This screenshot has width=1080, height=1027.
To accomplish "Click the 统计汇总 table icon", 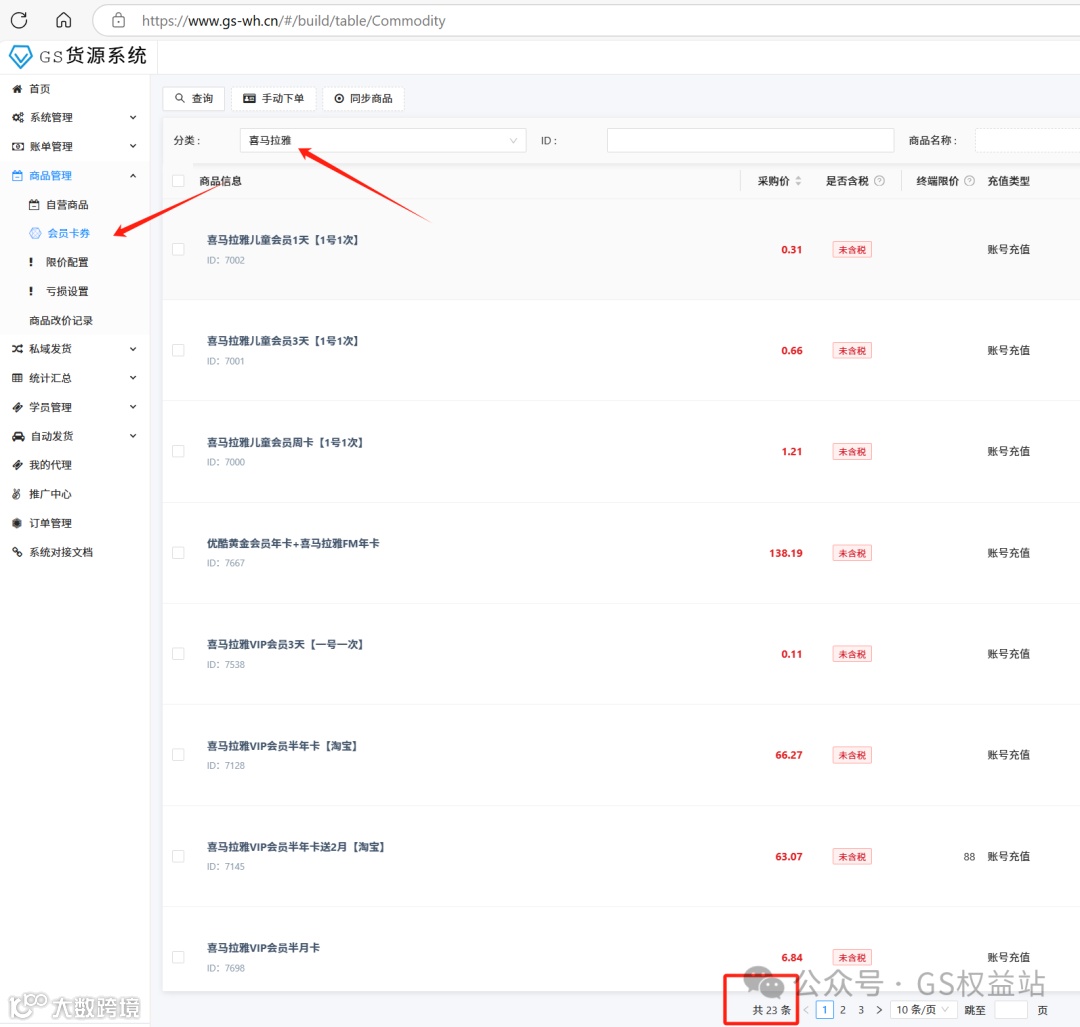I will click(17, 378).
